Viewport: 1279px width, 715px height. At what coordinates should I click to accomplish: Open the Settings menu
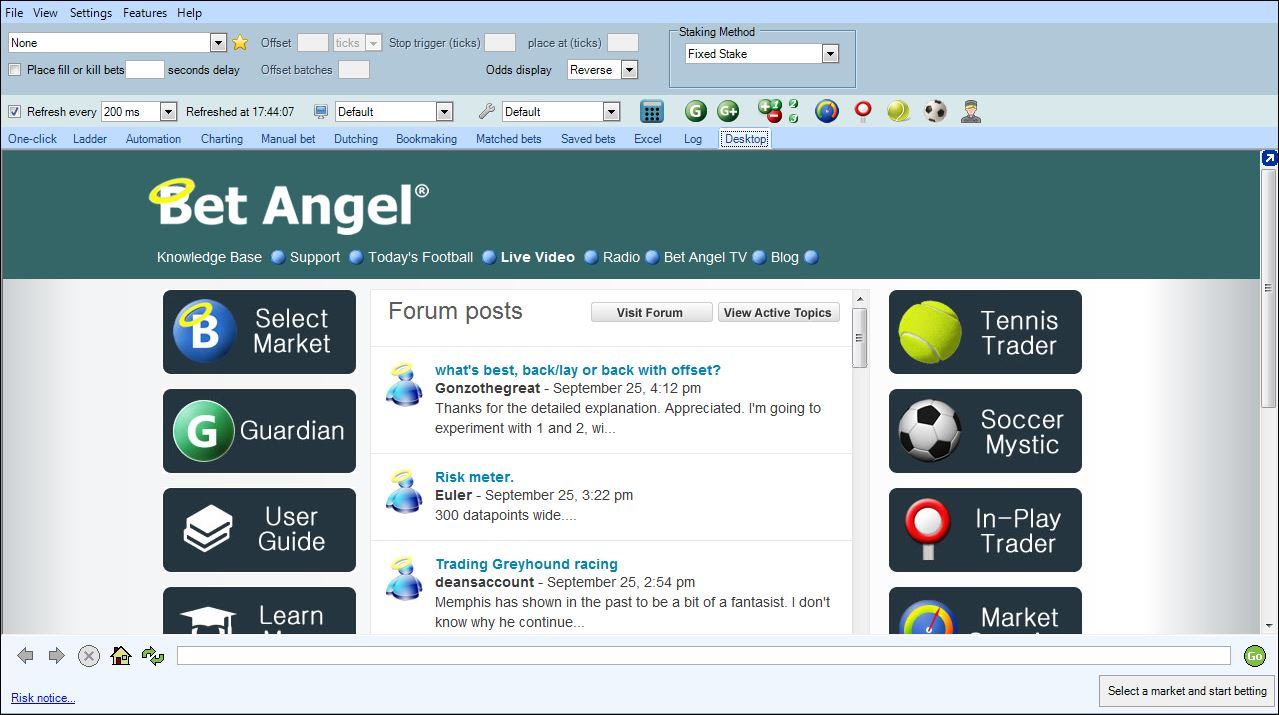coord(91,13)
